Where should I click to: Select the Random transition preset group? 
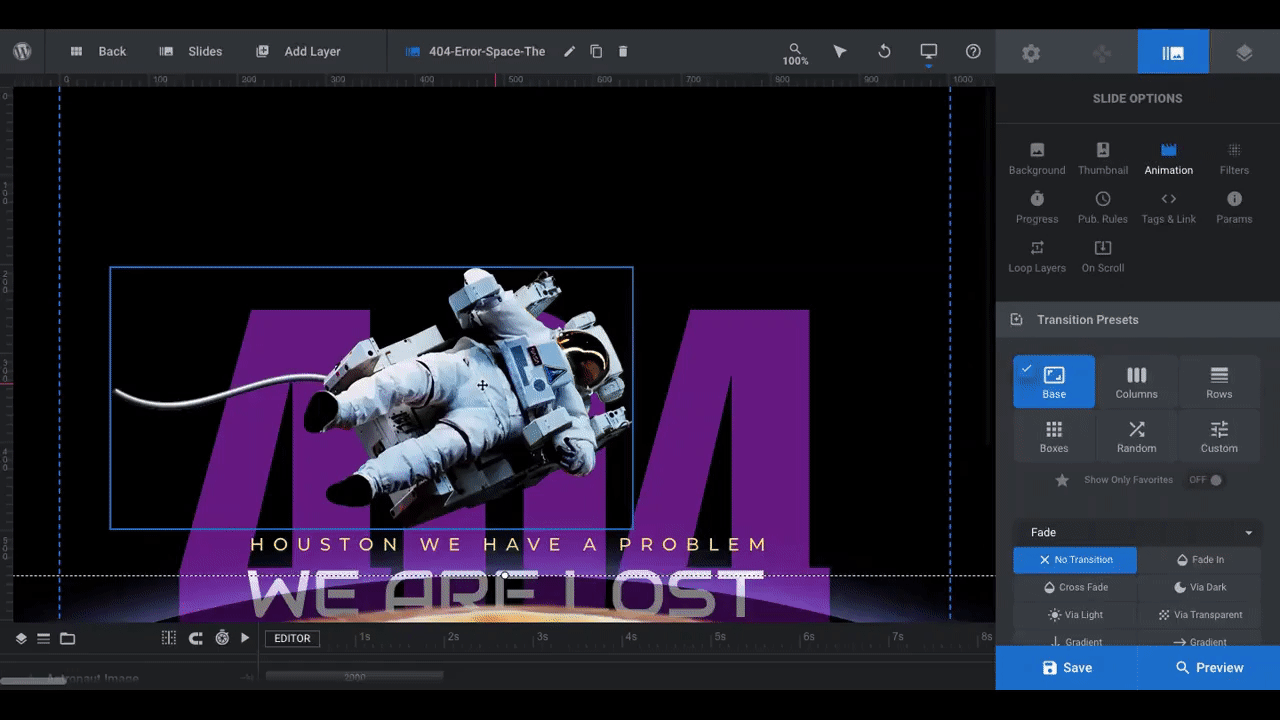click(1136, 436)
